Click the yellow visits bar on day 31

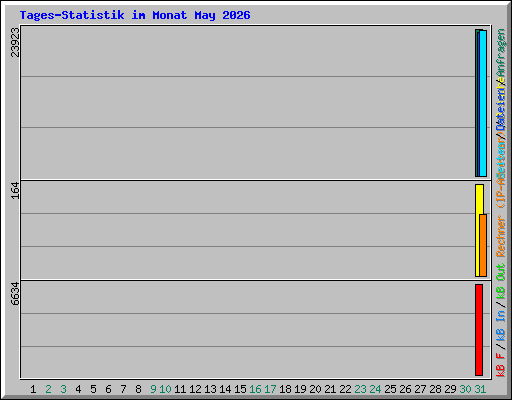[x=478, y=230]
